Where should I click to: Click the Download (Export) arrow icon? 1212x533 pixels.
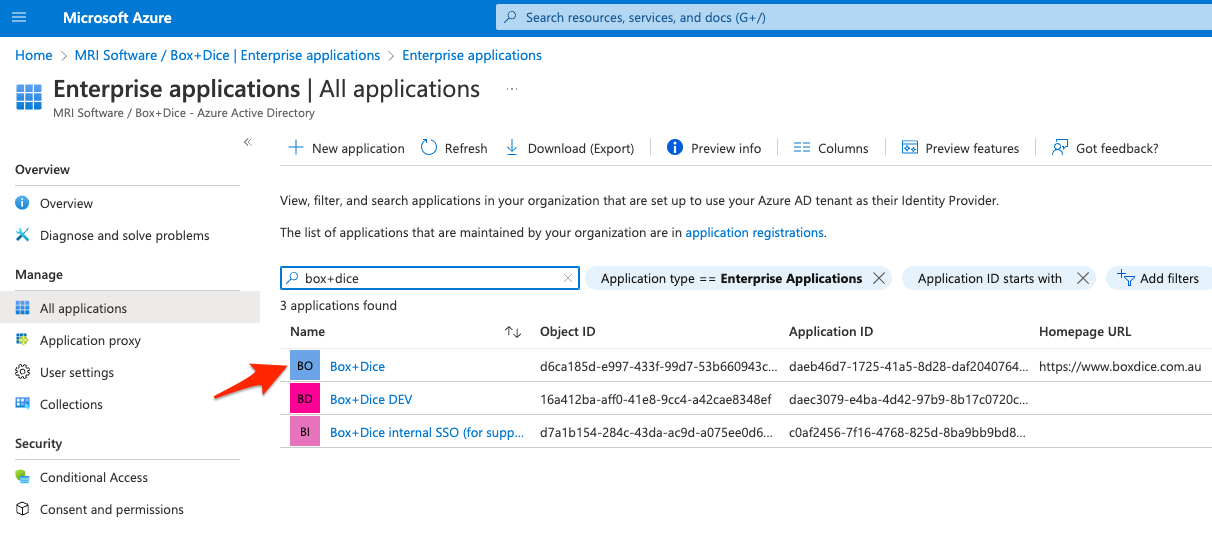pos(512,147)
